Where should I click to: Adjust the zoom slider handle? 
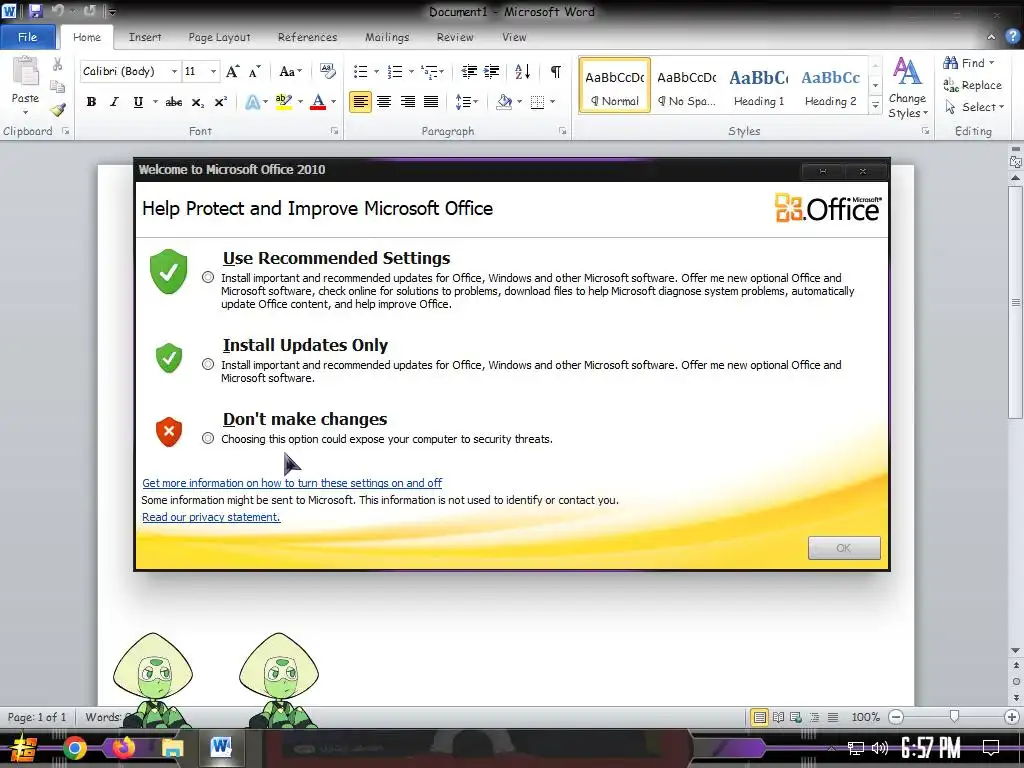pyautogui.click(x=954, y=716)
